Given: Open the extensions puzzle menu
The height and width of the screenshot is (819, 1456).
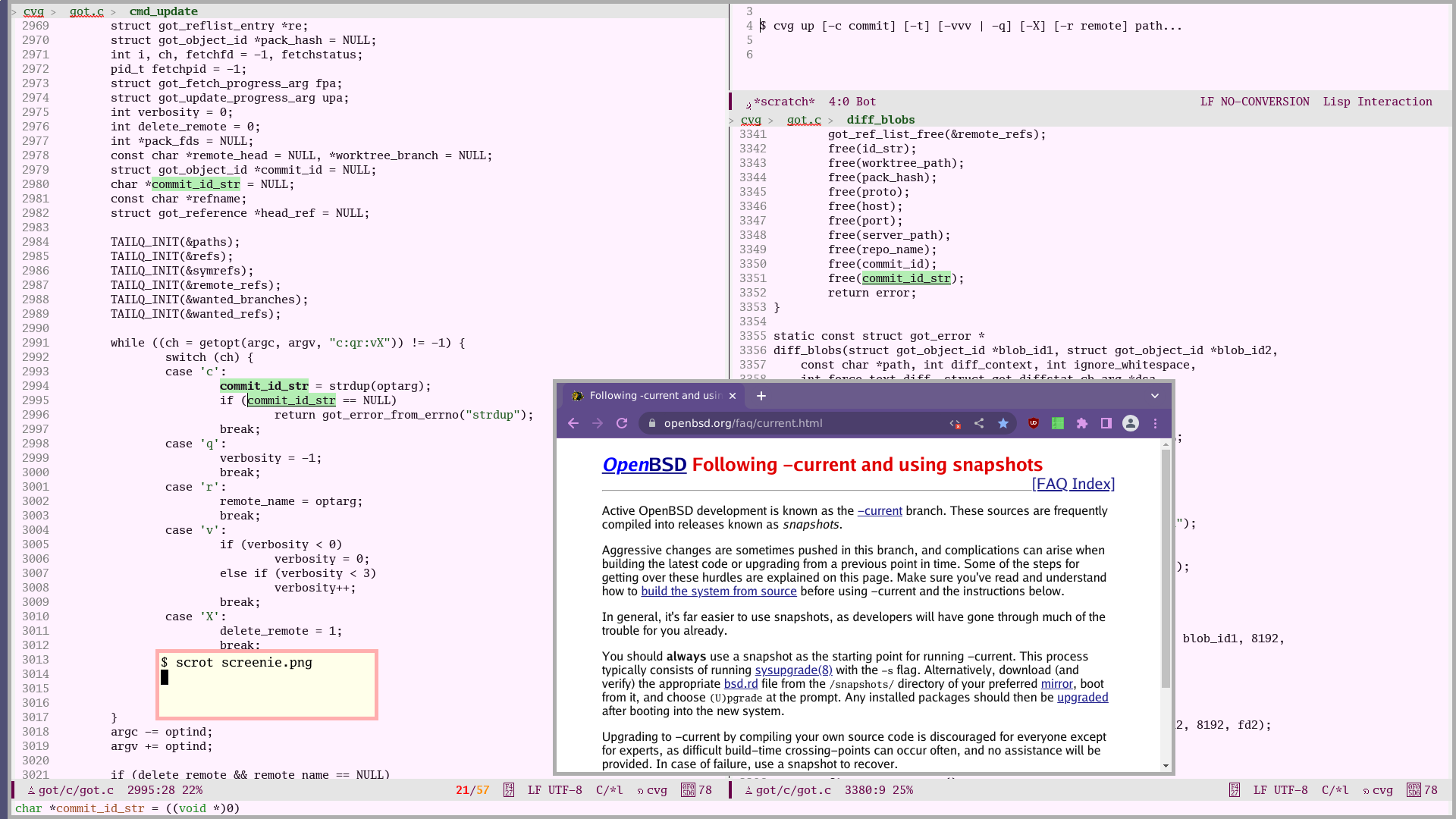Looking at the screenshot, I should pos(1082,423).
